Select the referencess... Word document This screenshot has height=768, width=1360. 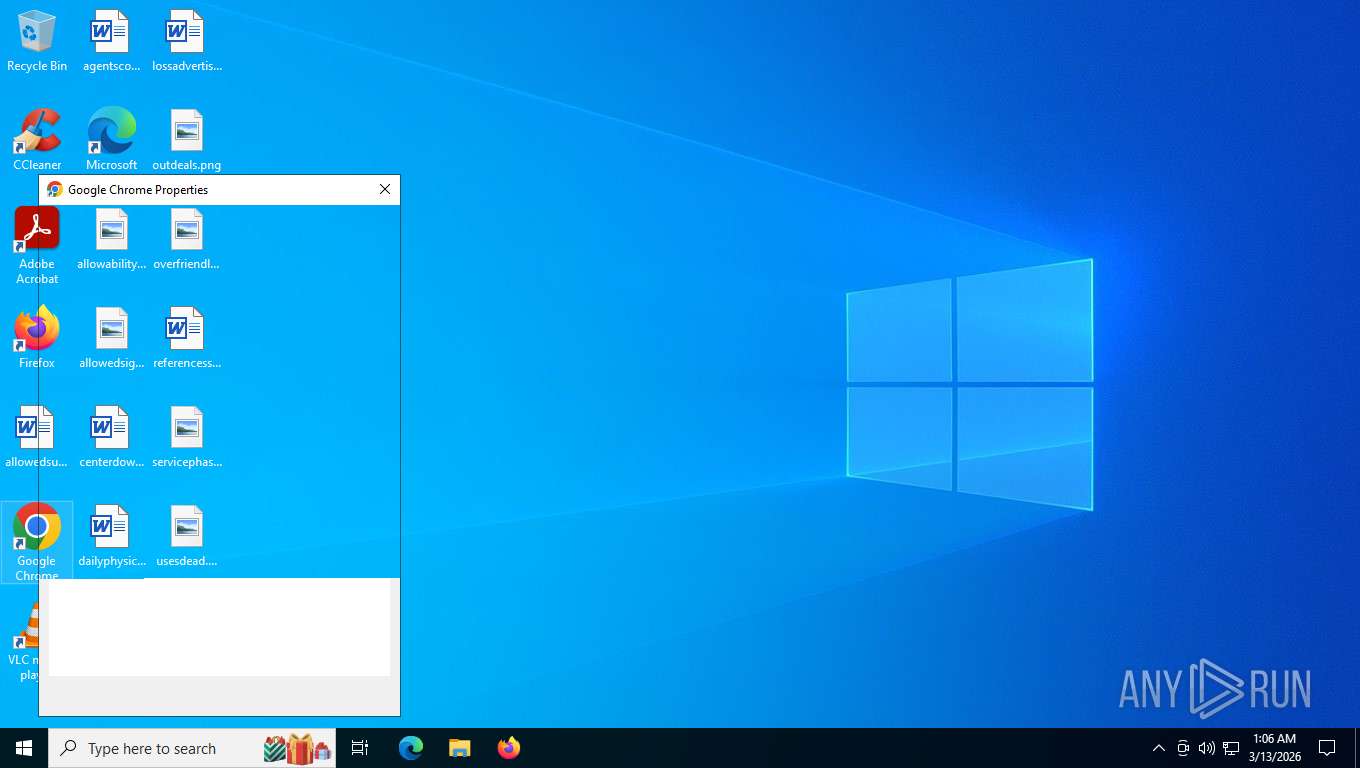tap(187, 338)
